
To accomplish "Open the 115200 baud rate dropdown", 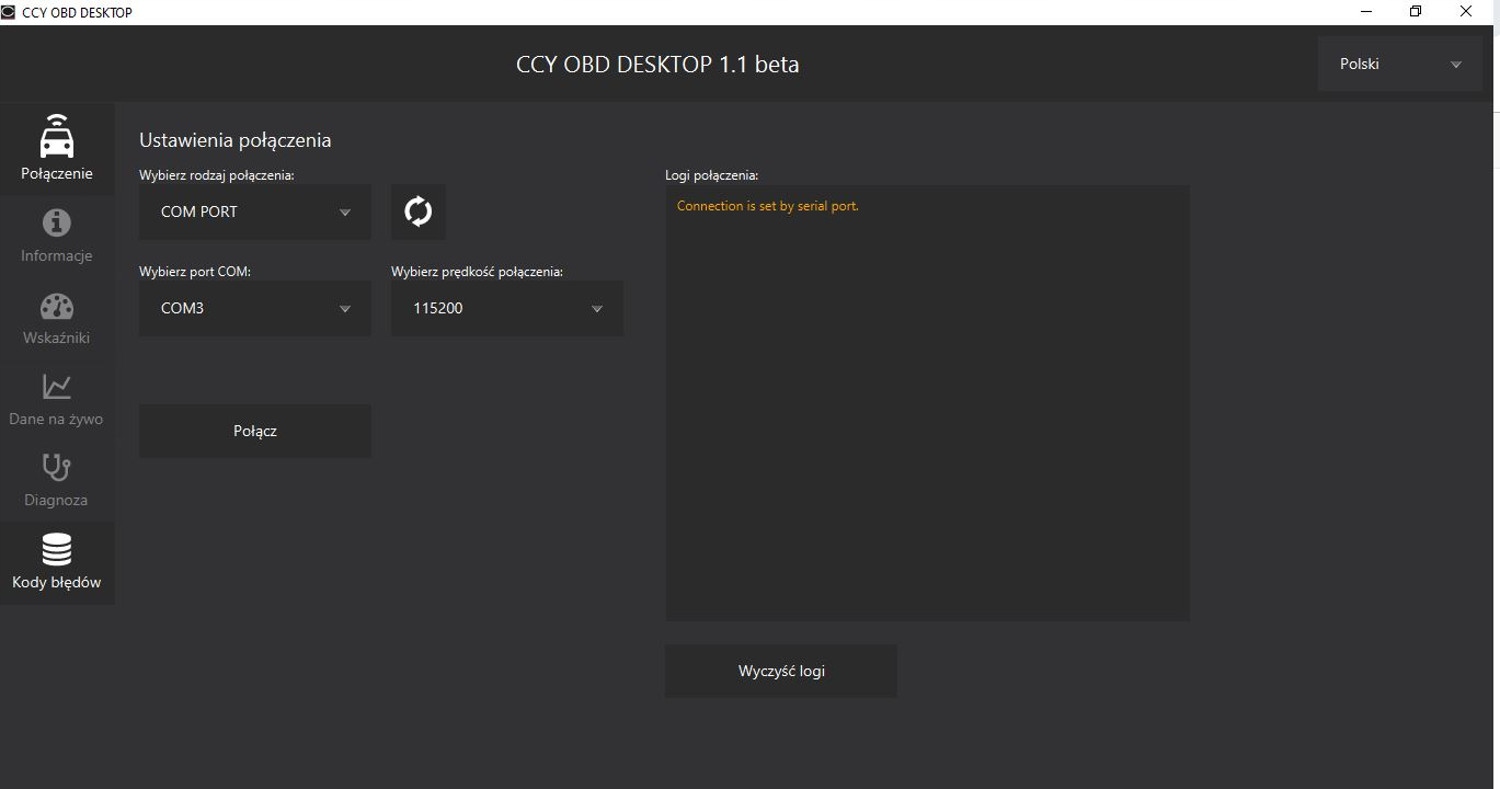I will [507, 308].
